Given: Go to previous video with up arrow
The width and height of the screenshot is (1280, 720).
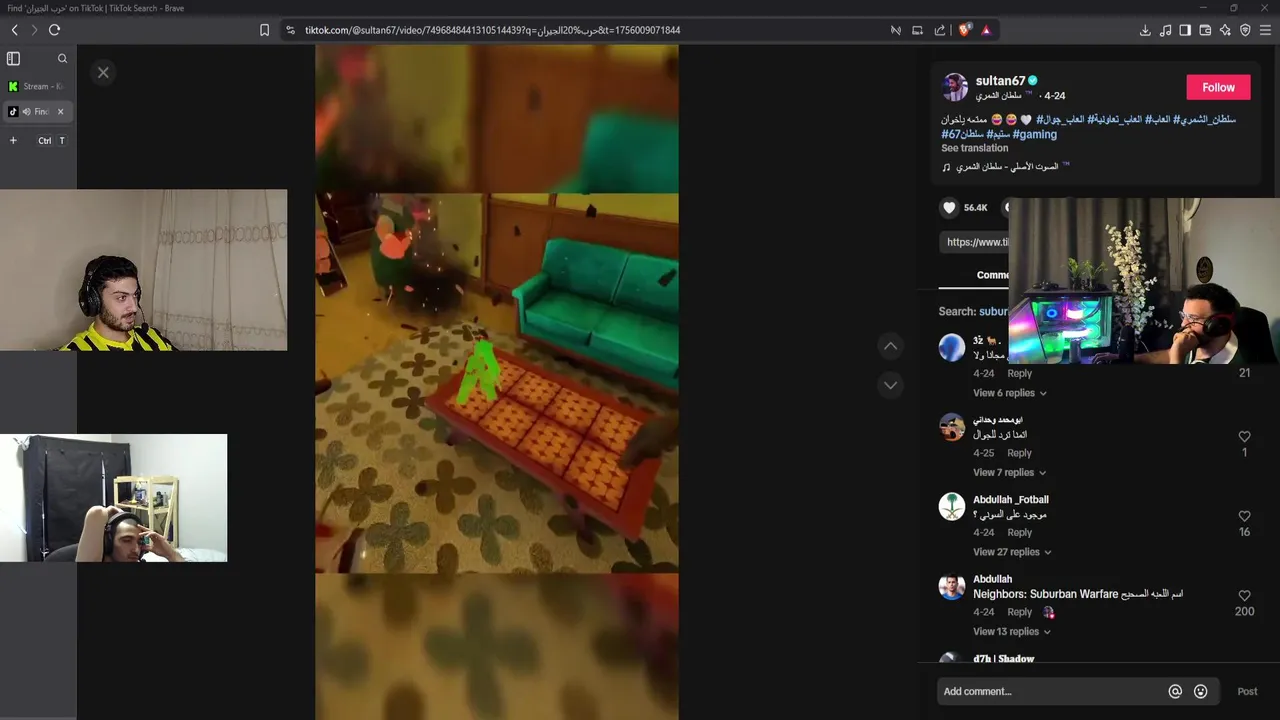Looking at the screenshot, I should (890, 346).
